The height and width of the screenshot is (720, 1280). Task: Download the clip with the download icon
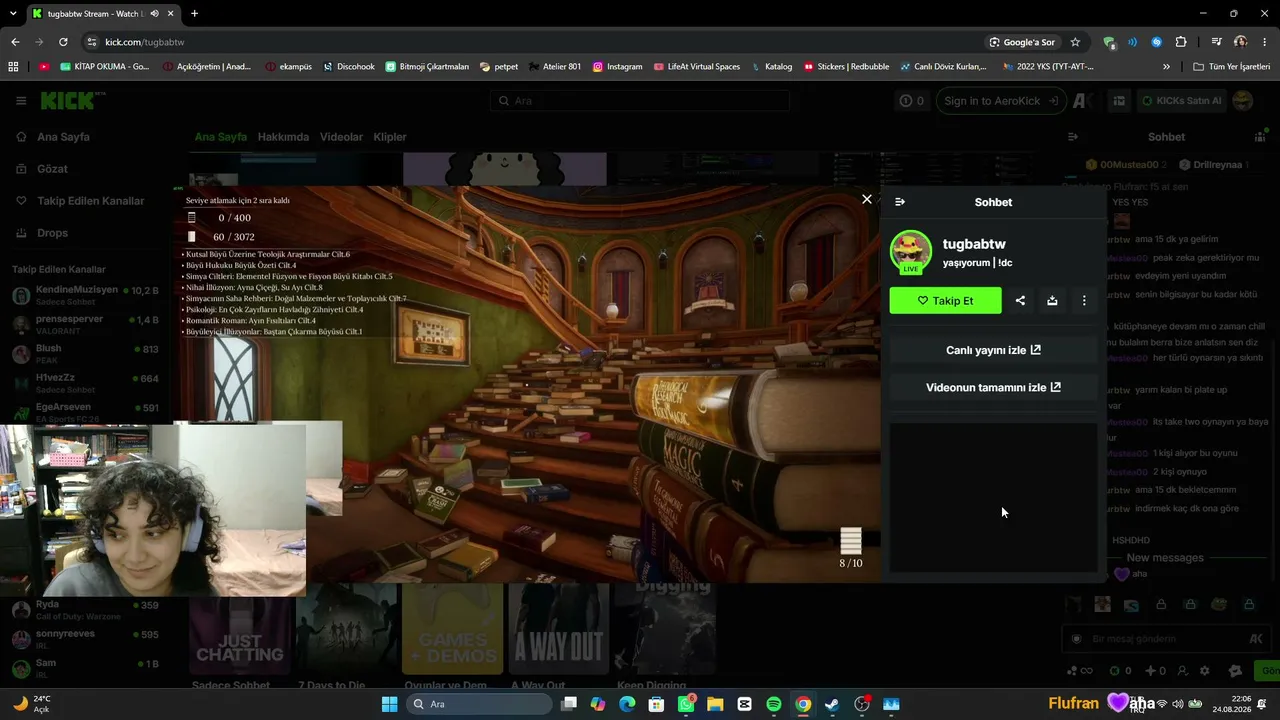click(x=1052, y=301)
